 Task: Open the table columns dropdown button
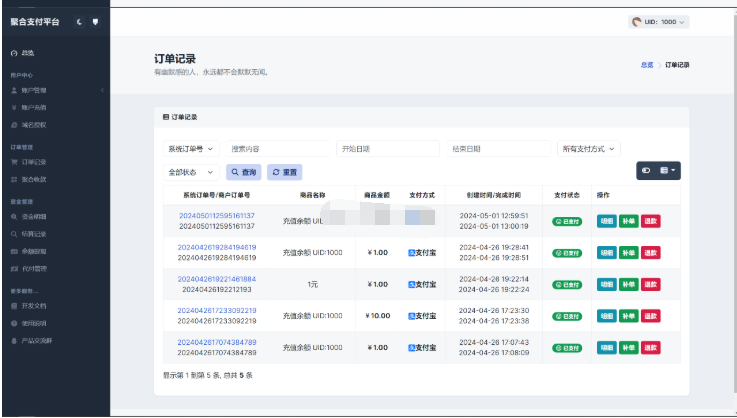coord(669,171)
